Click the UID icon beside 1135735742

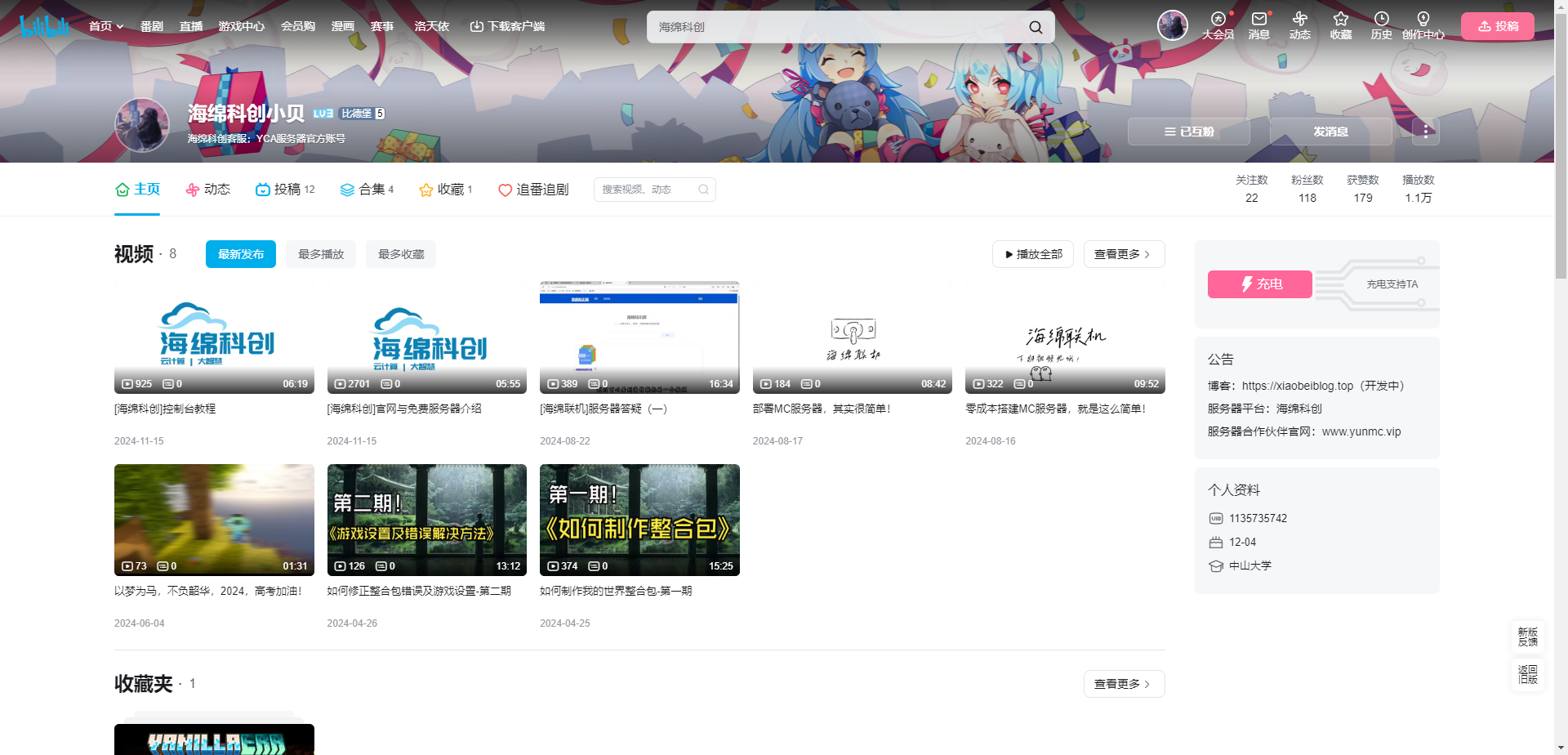click(x=1216, y=518)
